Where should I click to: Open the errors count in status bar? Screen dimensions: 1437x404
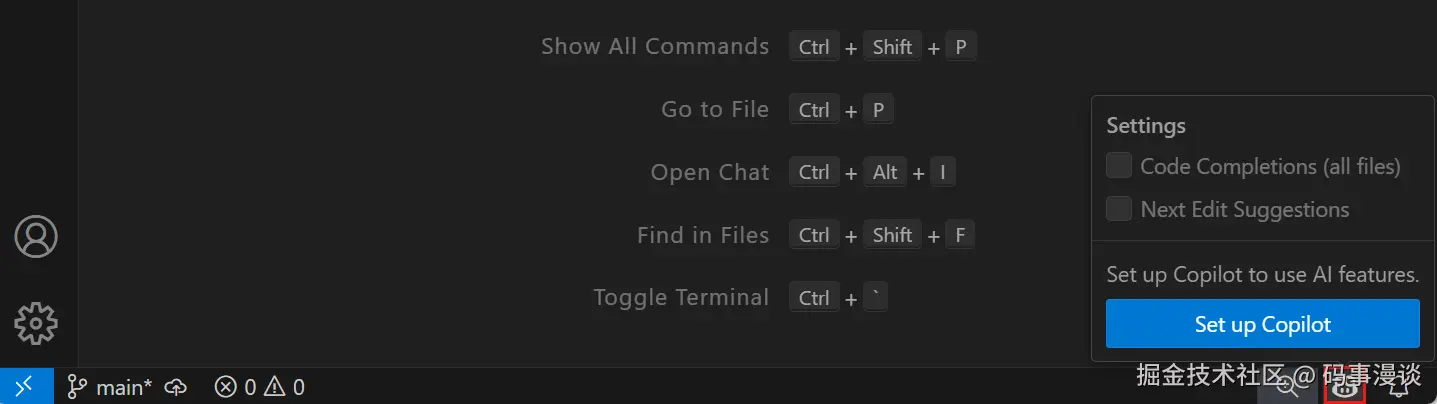coord(236,387)
